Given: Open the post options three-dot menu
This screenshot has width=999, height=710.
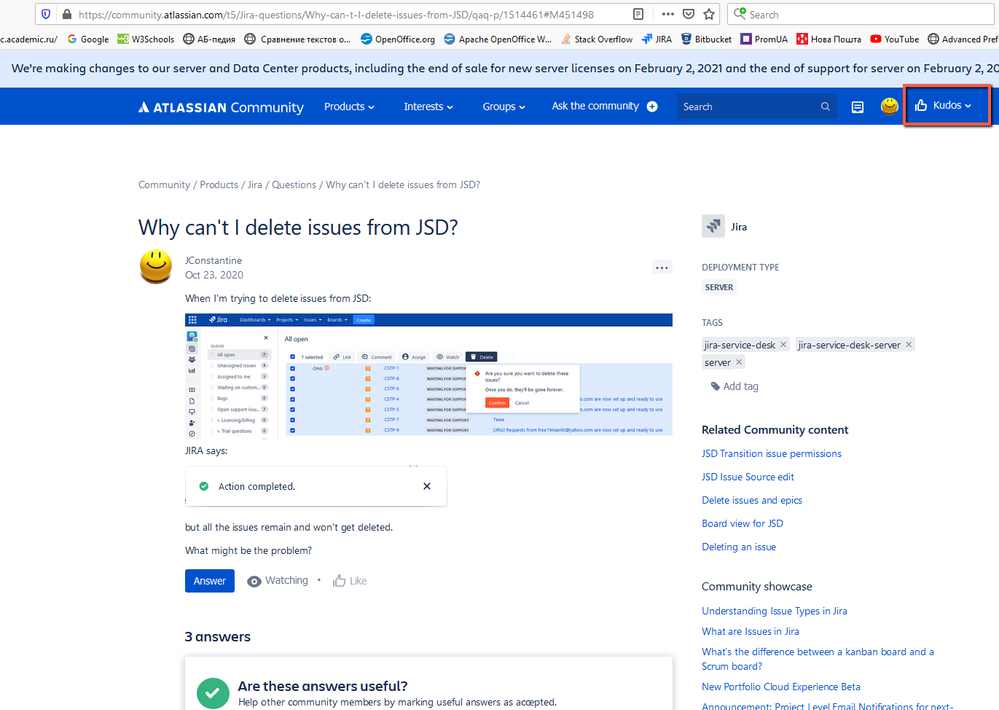Looking at the screenshot, I should pyautogui.click(x=662, y=268).
